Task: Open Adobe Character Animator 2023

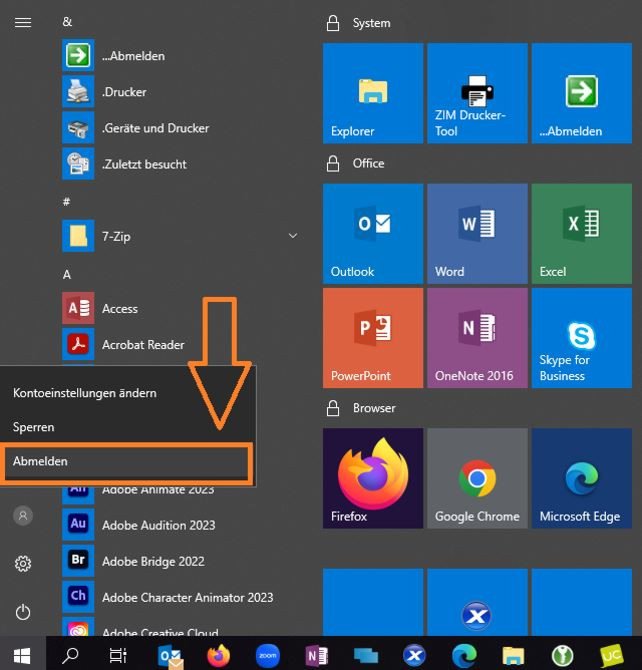Action: 182,597
